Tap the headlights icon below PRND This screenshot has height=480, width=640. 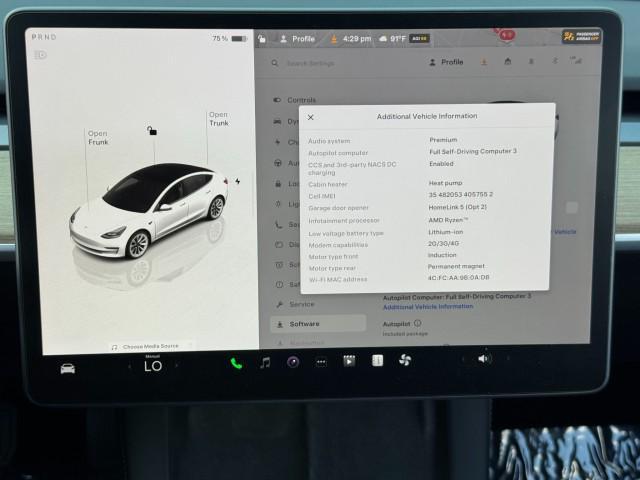tap(41, 54)
